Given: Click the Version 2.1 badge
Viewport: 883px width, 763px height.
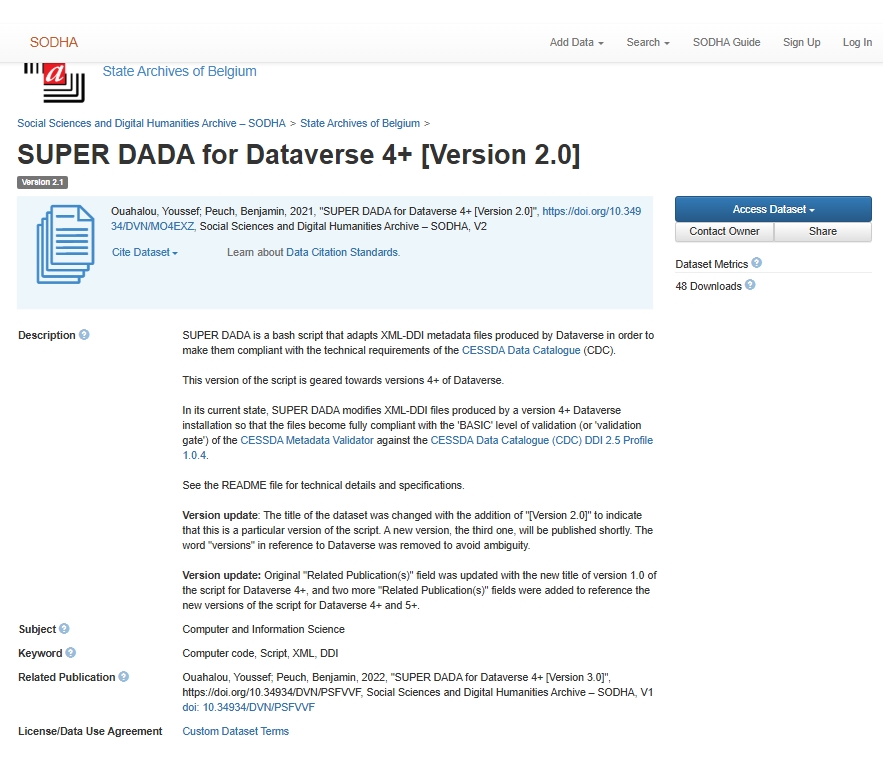Looking at the screenshot, I should coord(42,183).
